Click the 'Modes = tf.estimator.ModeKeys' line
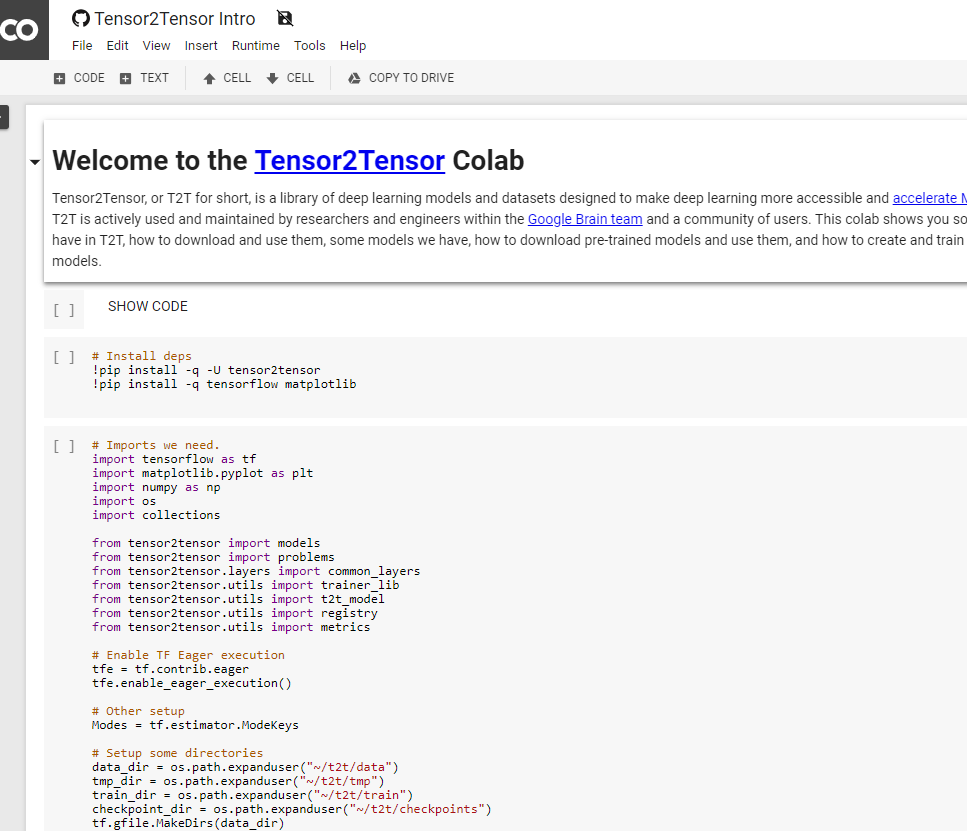The width and height of the screenshot is (967, 831). click(195, 725)
